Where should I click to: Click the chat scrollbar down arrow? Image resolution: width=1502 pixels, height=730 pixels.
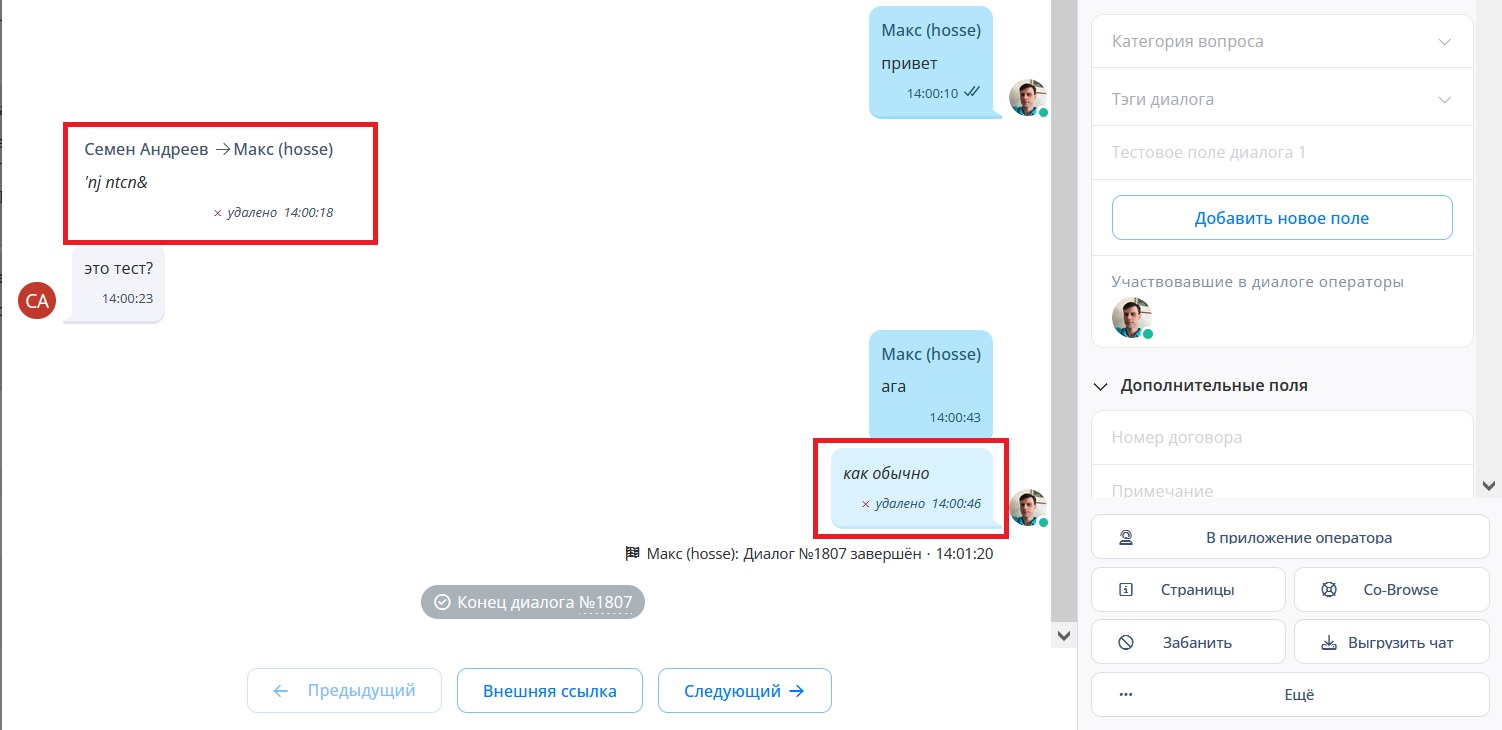[x=1063, y=635]
